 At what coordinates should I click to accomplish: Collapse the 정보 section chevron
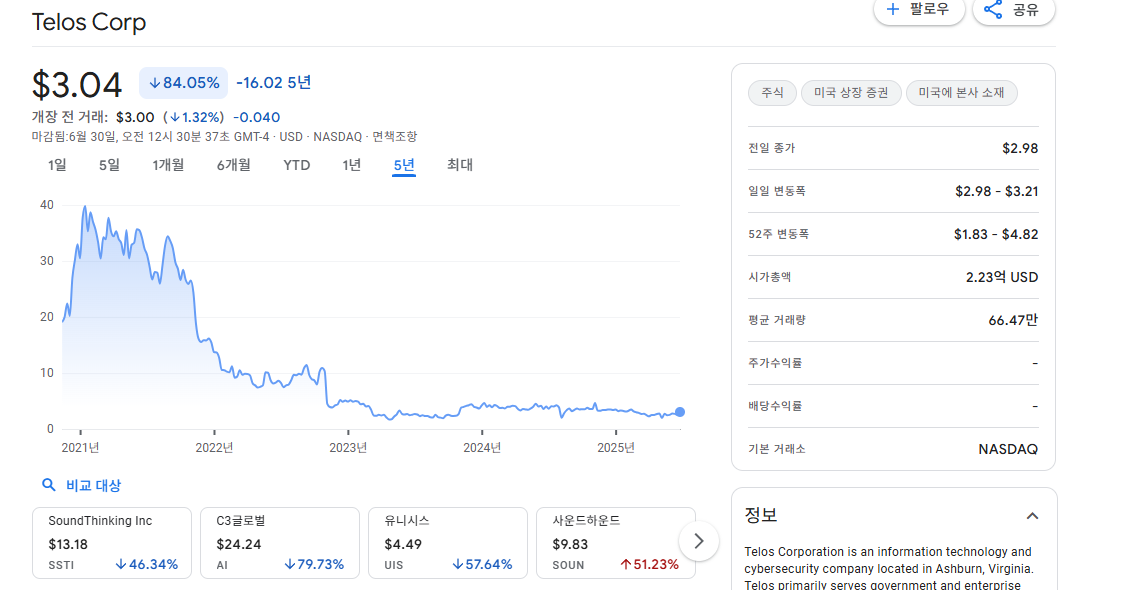(x=1032, y=516)
